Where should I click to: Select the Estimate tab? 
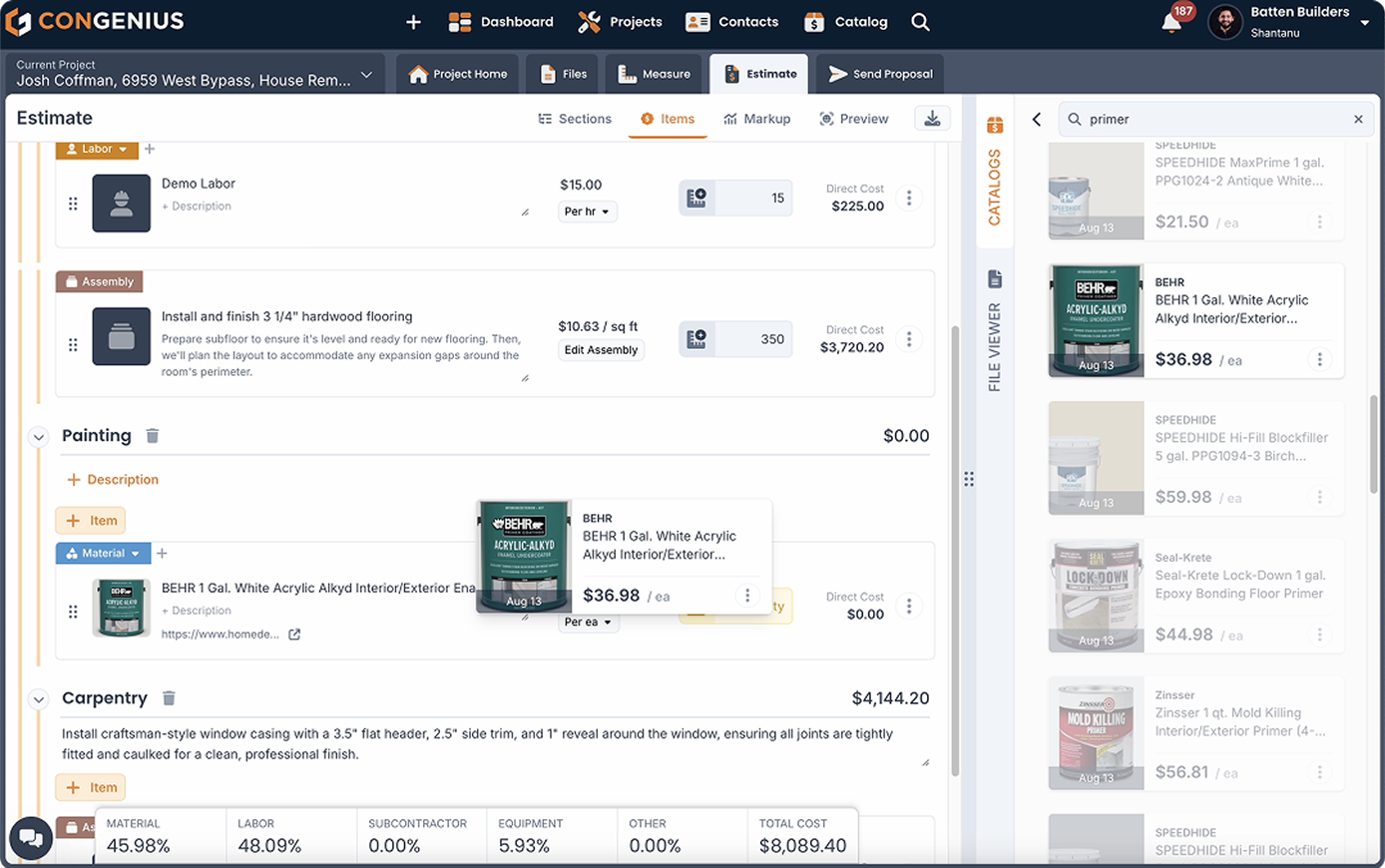click(x=759, y=74)
